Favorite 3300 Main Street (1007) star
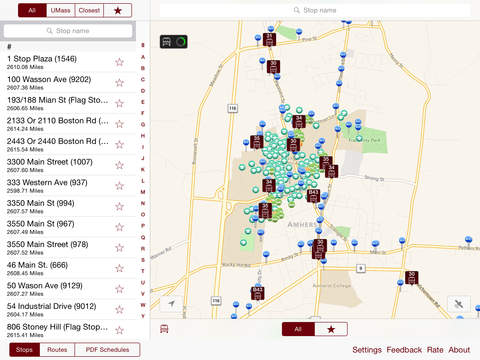Screen dimensions: 480x360 coord(119,165)
